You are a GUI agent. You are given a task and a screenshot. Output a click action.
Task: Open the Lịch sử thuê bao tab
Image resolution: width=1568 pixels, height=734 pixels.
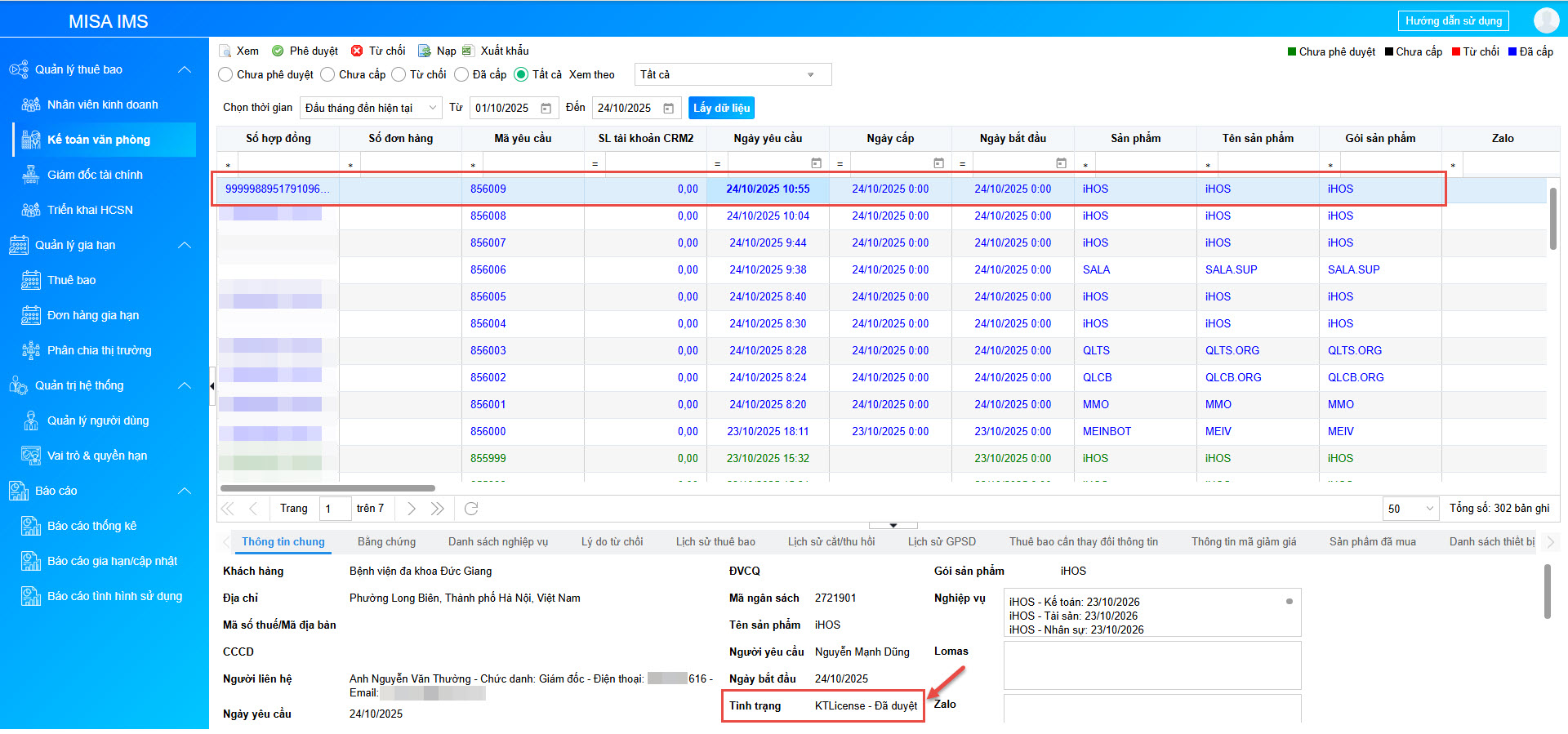[x=715, y=541]
